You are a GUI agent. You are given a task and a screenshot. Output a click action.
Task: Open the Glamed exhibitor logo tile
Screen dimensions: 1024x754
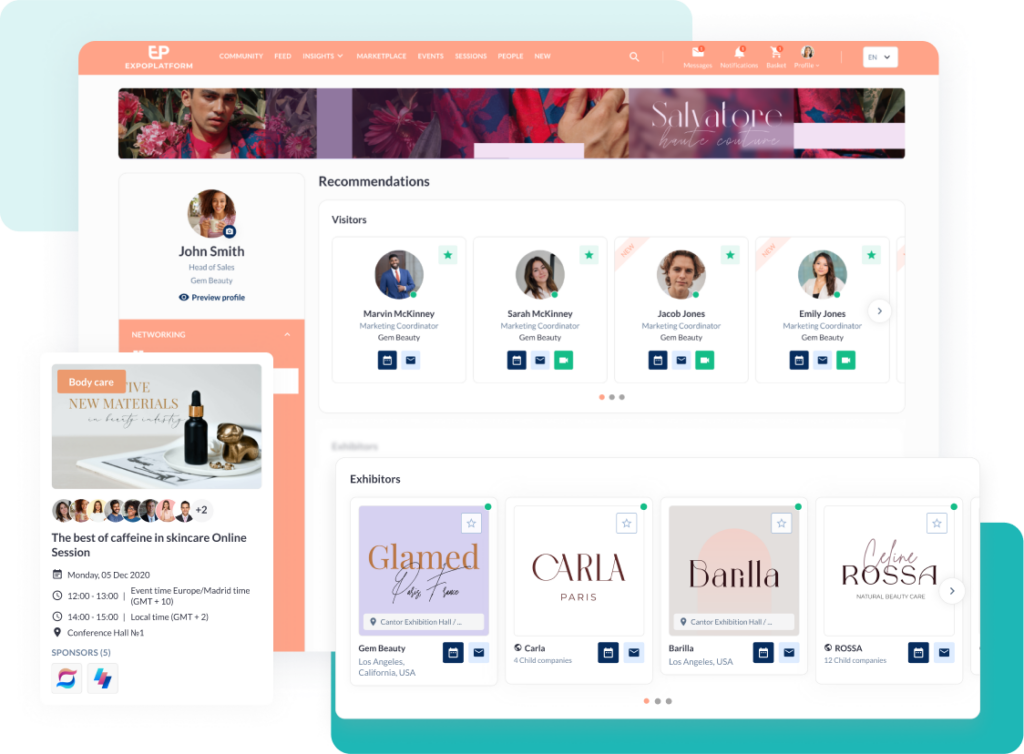(x=424, y=570)
